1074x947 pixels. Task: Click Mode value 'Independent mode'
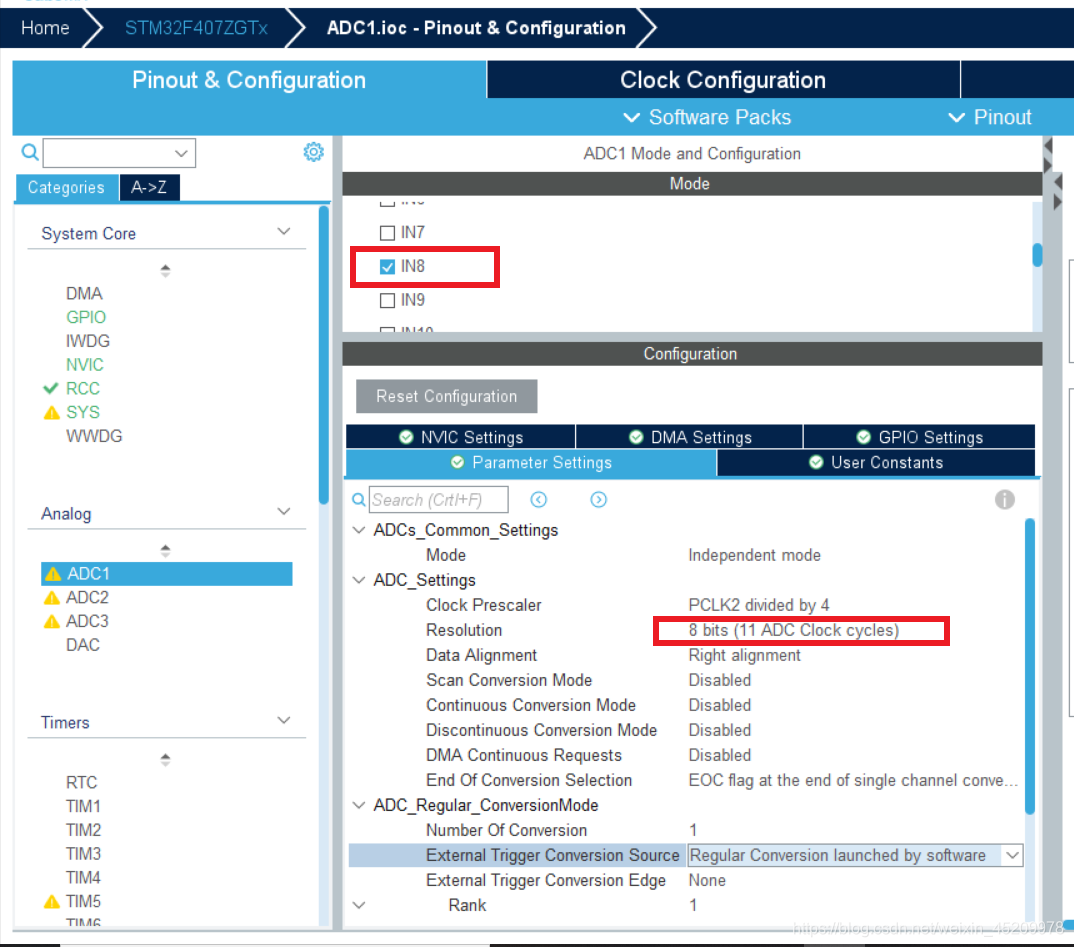(754, 555)
